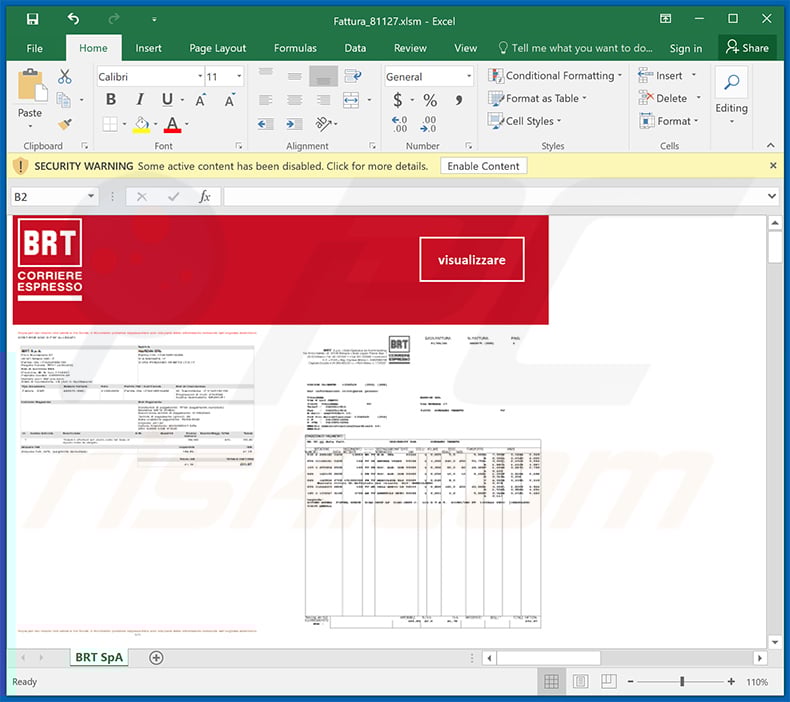The height and width of the screenshot is (702, 790).
Task: Switch to the Insert tab
Action: tap(148, 48)
